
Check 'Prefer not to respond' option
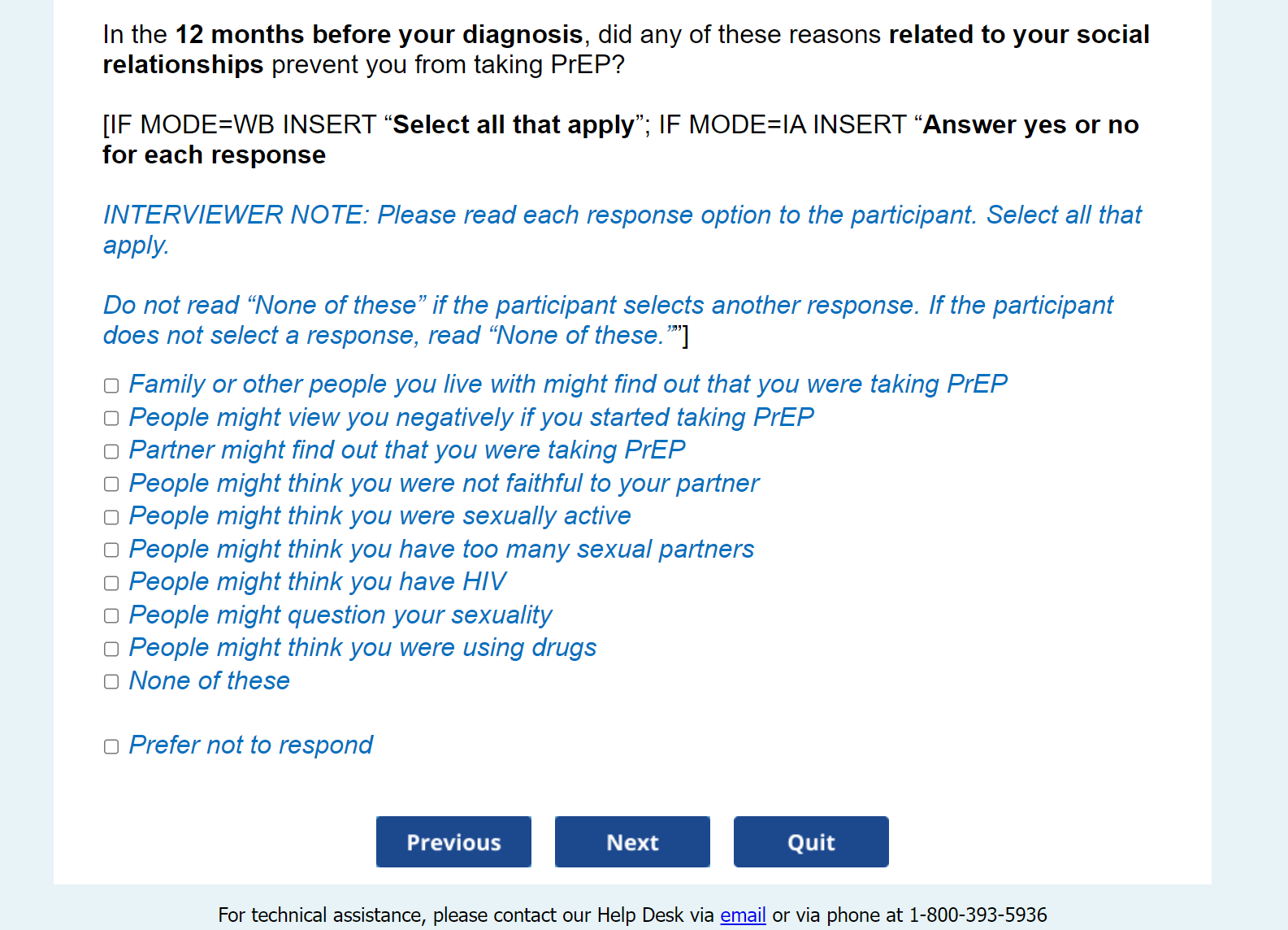pos(111,746)
